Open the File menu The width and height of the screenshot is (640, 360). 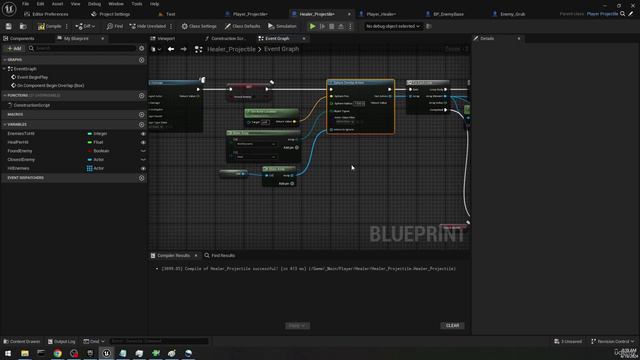25,4
